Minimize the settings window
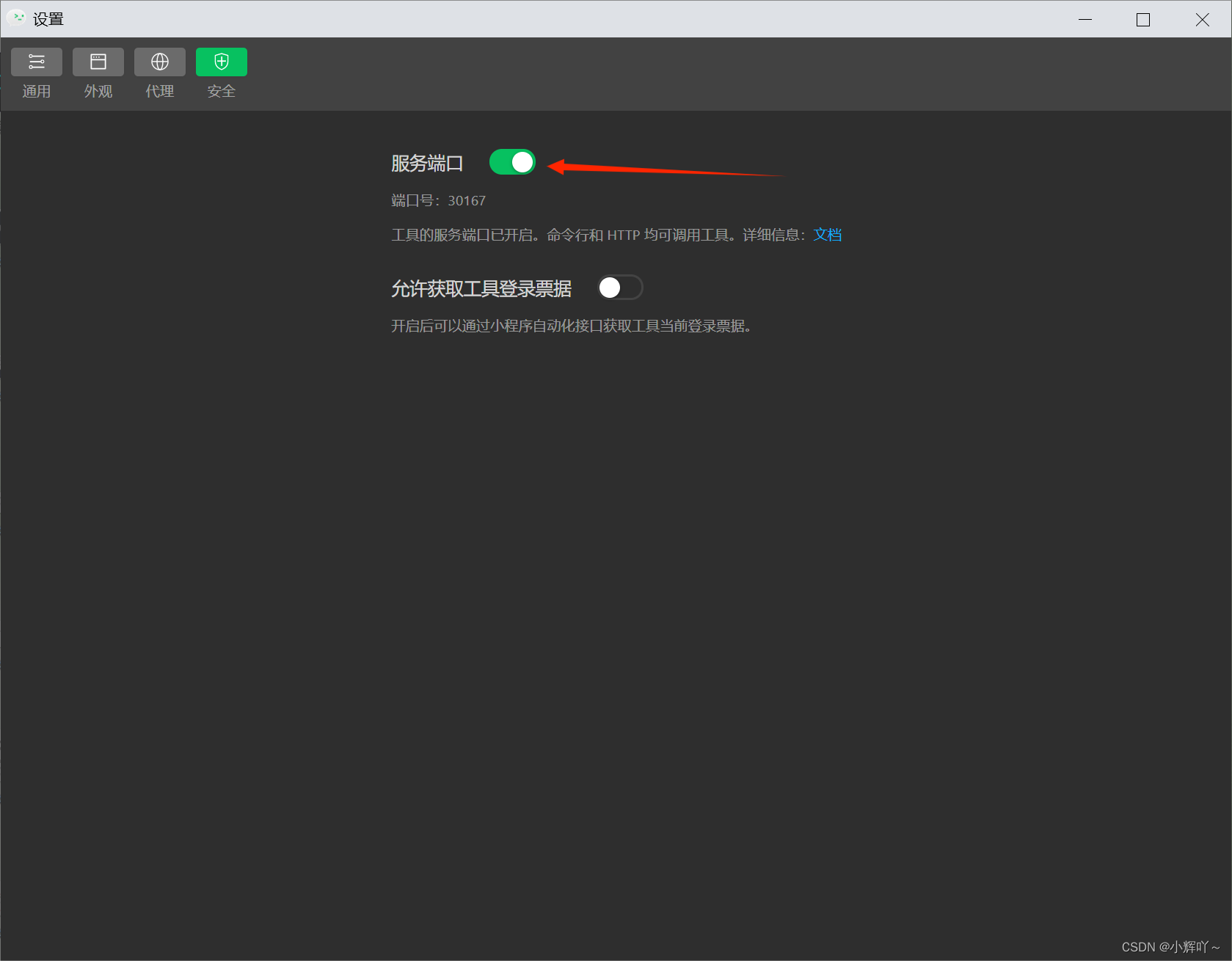The width and height of the screenshot is (1232, 961). pos(1085,19)
